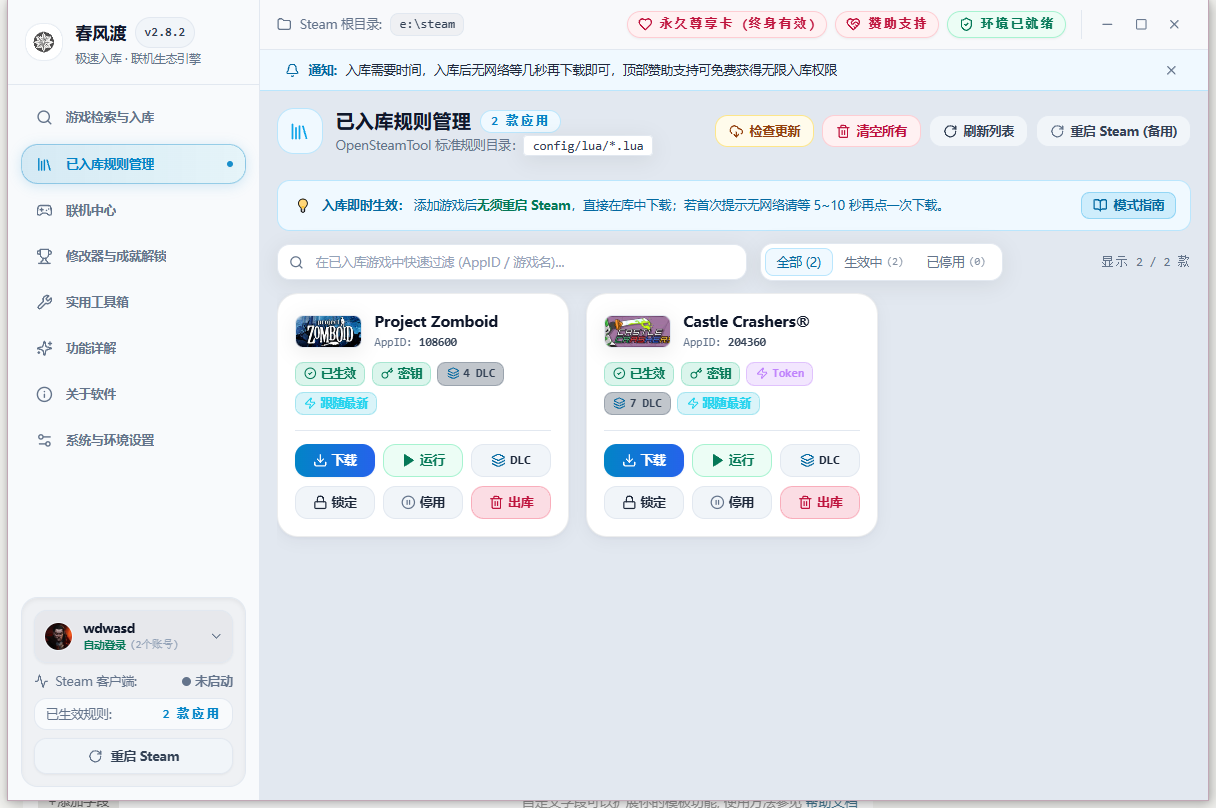Go to 联机中心 section
Screen dimensions: 1216x808
pyautogui.click(x=133, y=210)
